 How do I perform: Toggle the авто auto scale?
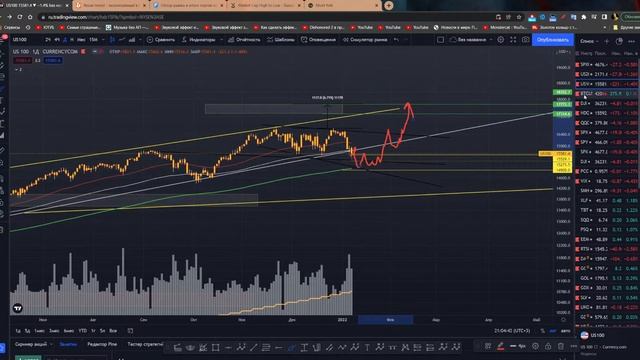[x=565, y=331]
